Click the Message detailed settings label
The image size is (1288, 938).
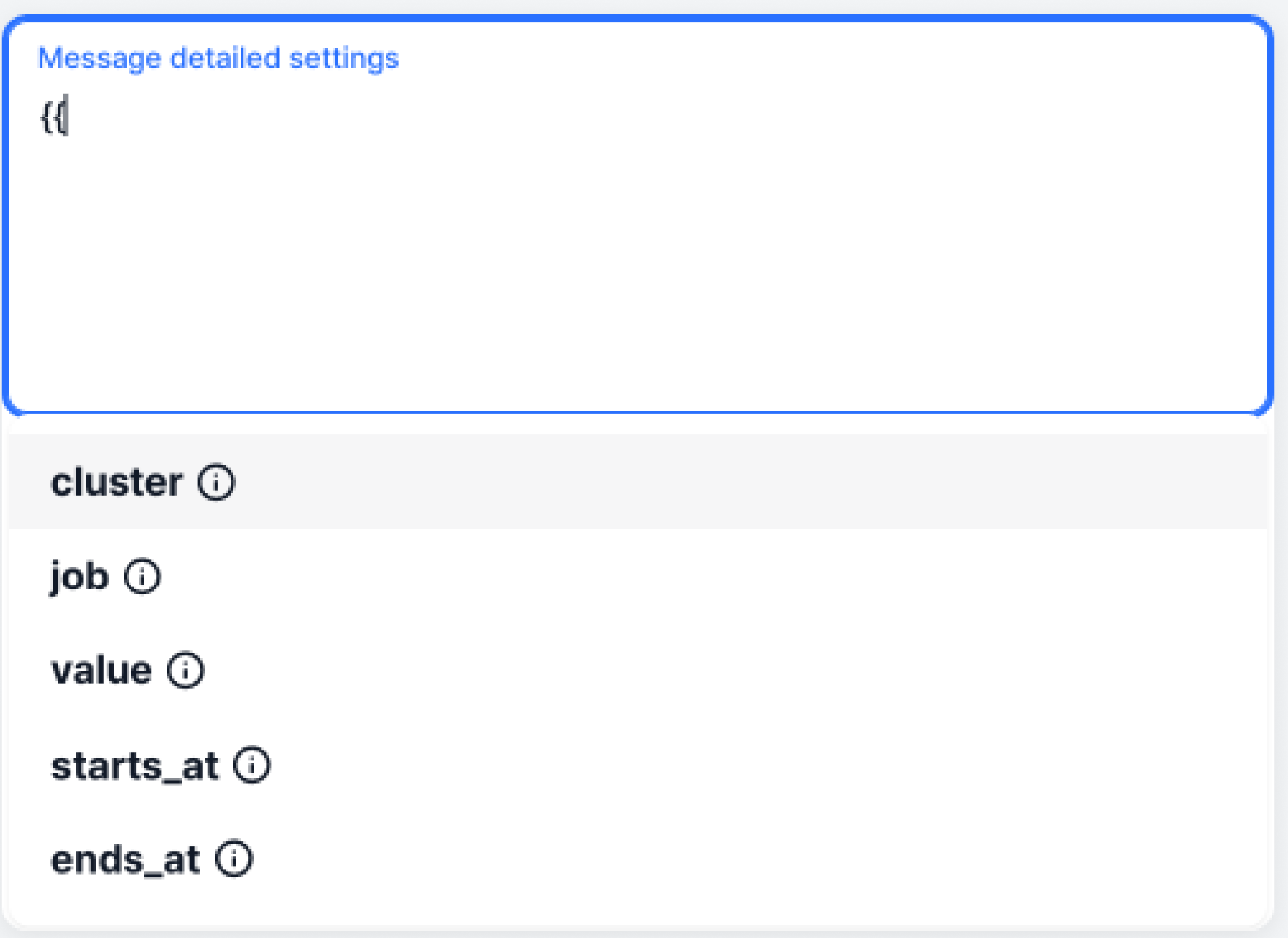click(x=218, y=58)
